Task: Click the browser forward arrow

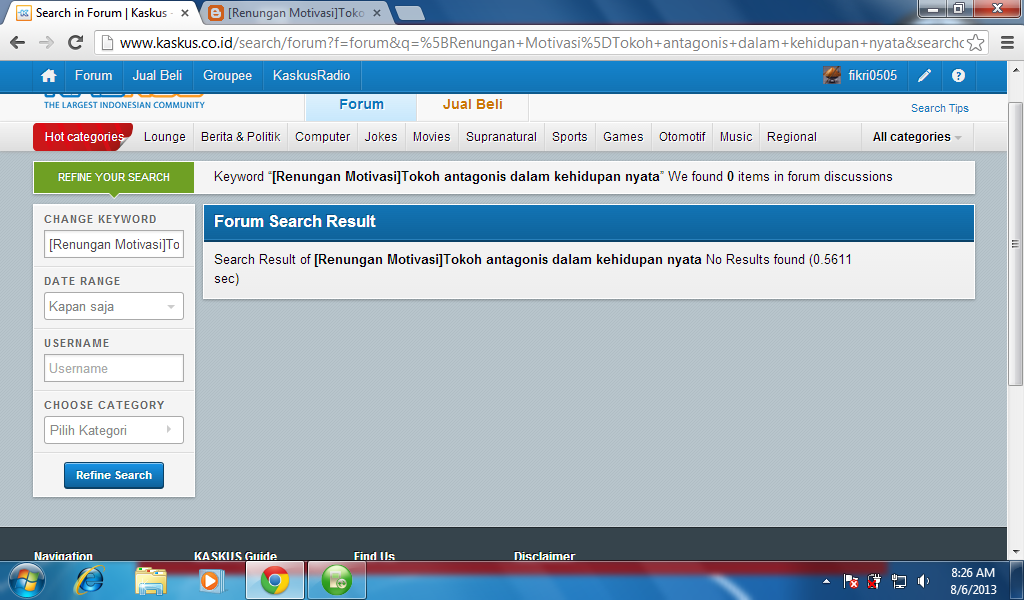Action: pos(46,43)
